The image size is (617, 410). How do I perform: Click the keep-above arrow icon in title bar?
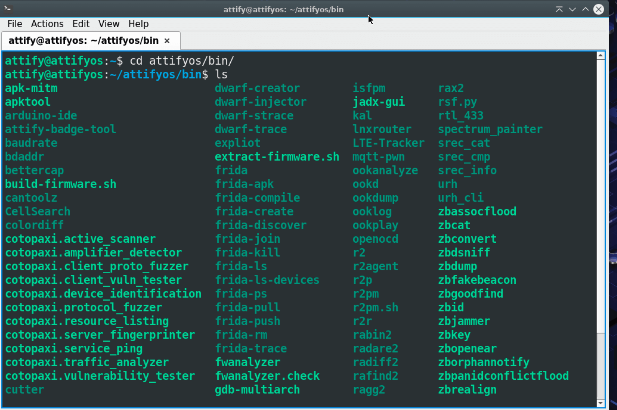pyautogui.click(x=559, y=9)
